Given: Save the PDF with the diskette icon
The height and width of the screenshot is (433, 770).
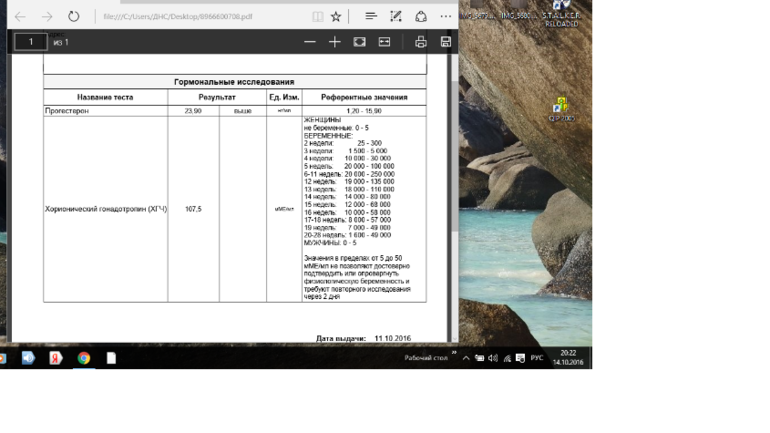Looking at the screenshot, I should point(445,42).
